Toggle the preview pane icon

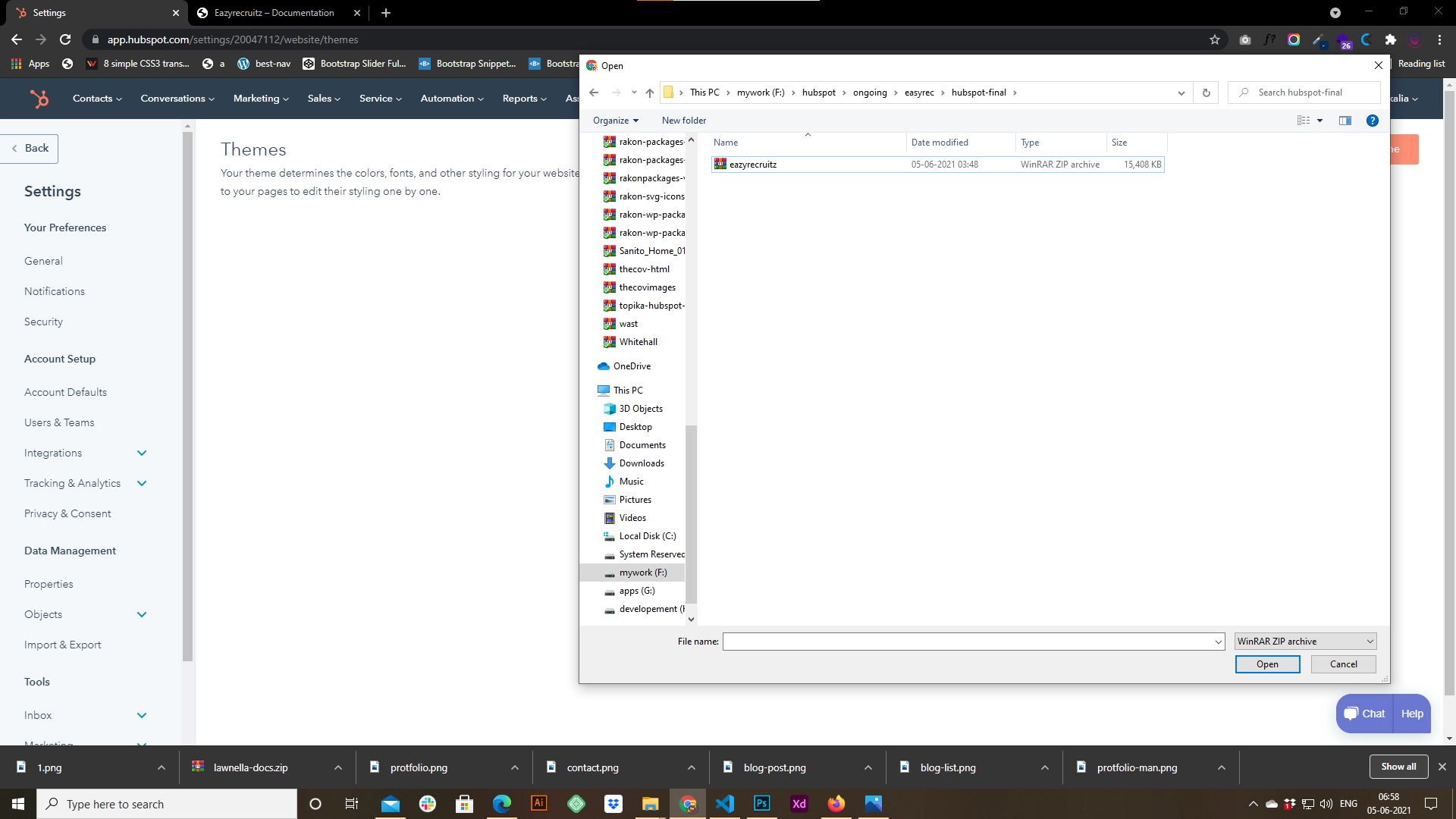pos(1345,121)
